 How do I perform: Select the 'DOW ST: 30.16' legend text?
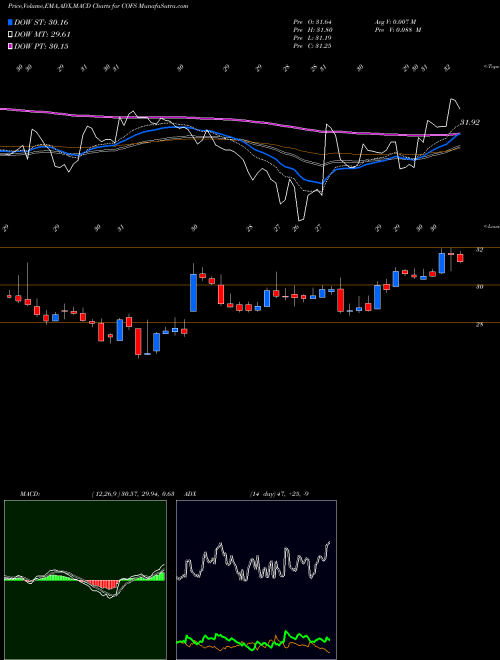[41, 22]
